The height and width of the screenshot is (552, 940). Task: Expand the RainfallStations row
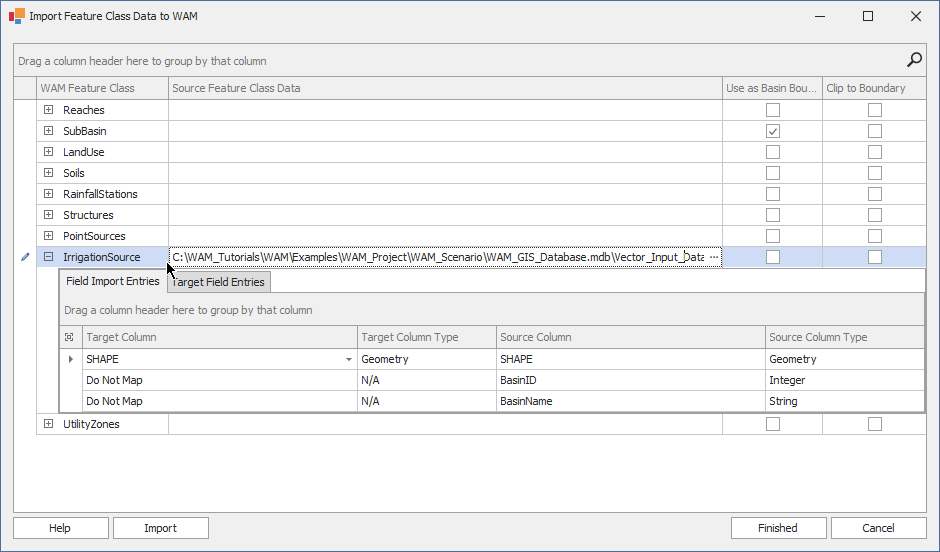pyautogui.click(x=49, y=194)
